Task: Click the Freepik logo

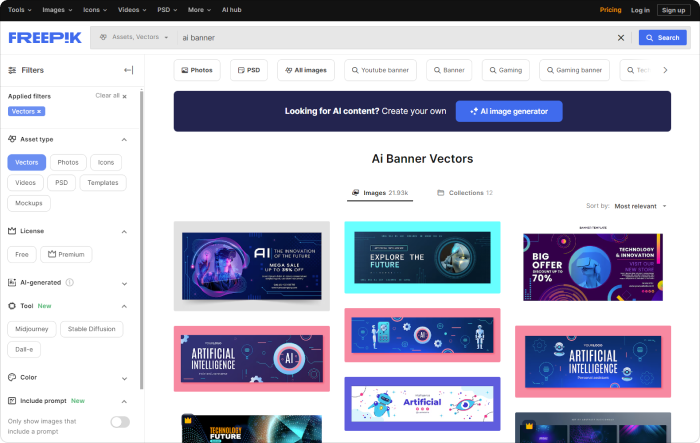Action: click(45, 38)
